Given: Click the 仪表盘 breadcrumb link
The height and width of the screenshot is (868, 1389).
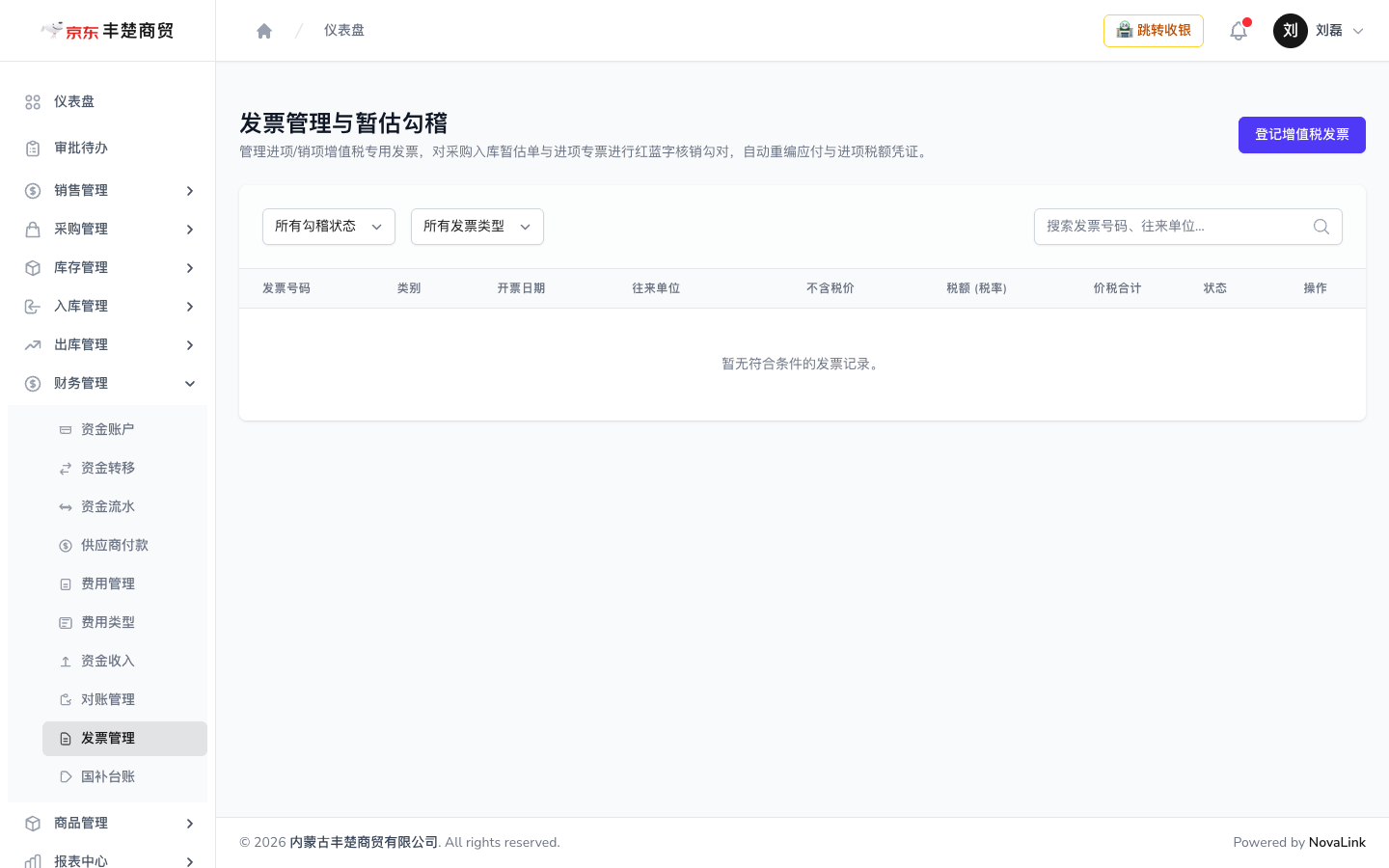Looking at the screenshot, I should coord(344,31).
